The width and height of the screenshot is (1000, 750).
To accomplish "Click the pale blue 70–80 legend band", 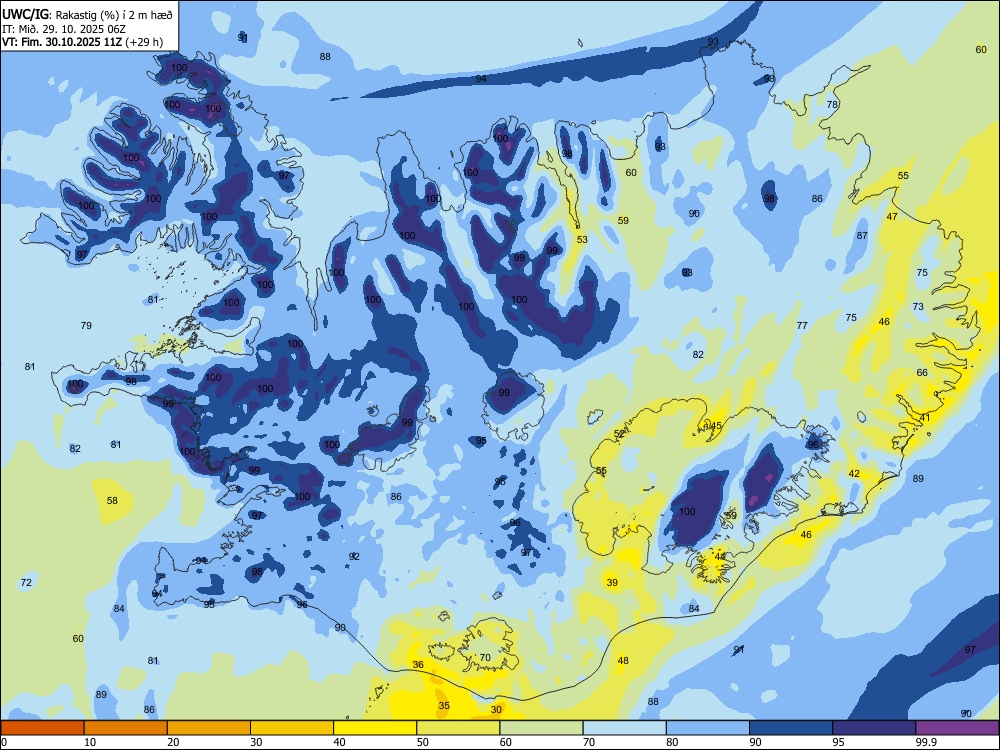I will tap(624, 728).
